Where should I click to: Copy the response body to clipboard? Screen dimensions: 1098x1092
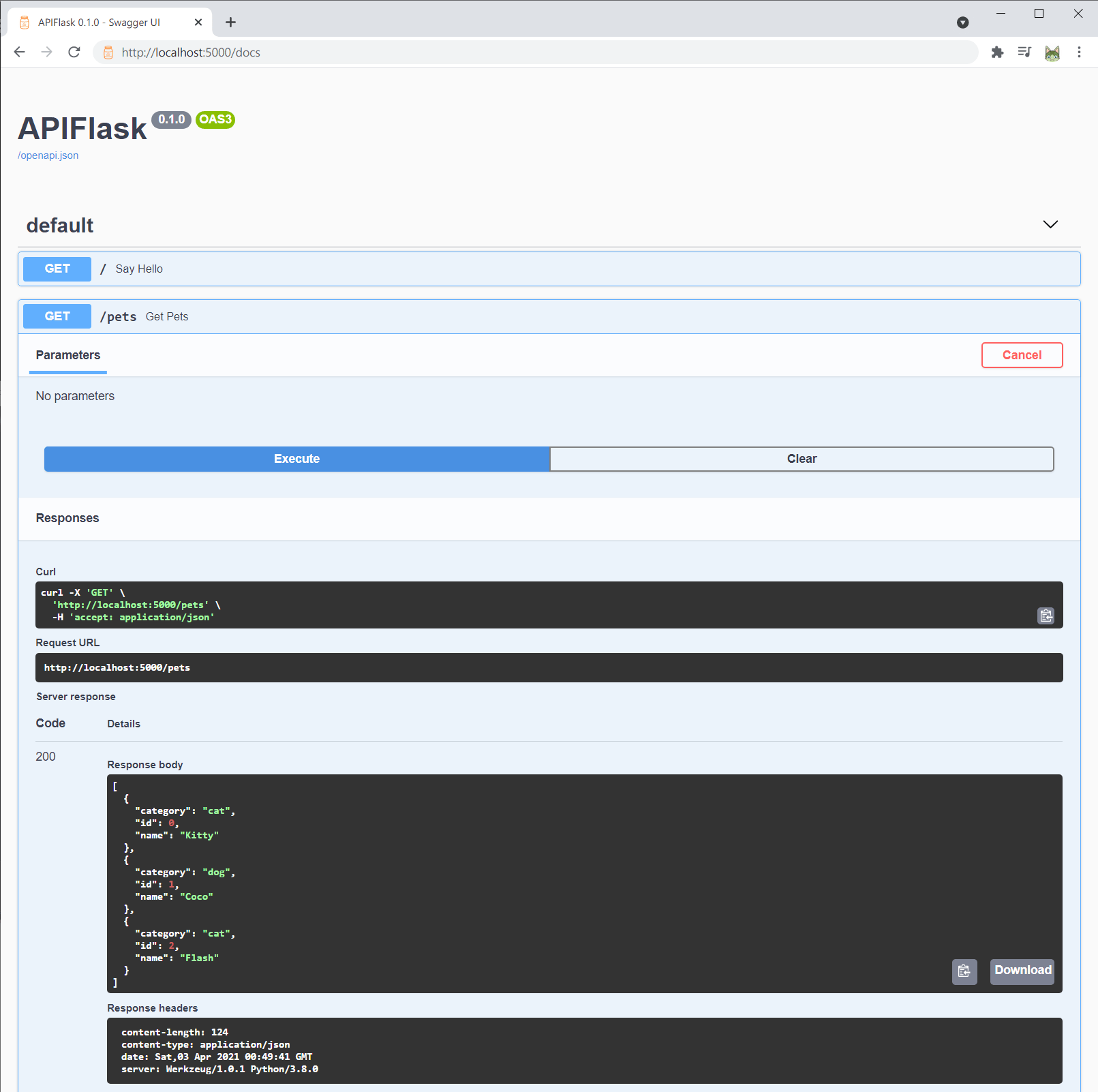point(964,971)
